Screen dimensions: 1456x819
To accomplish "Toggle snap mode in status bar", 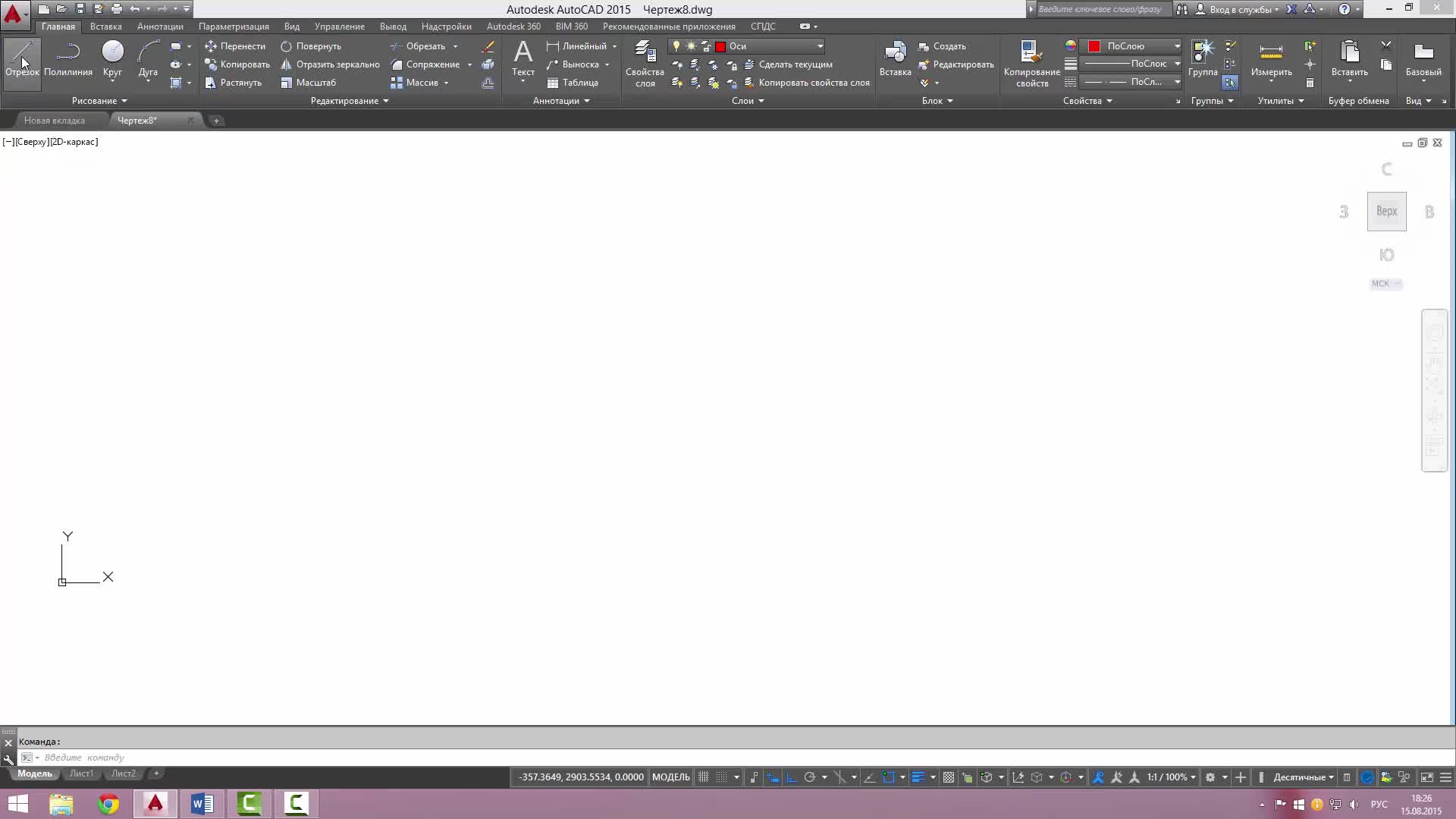I will tap(722, 777).
